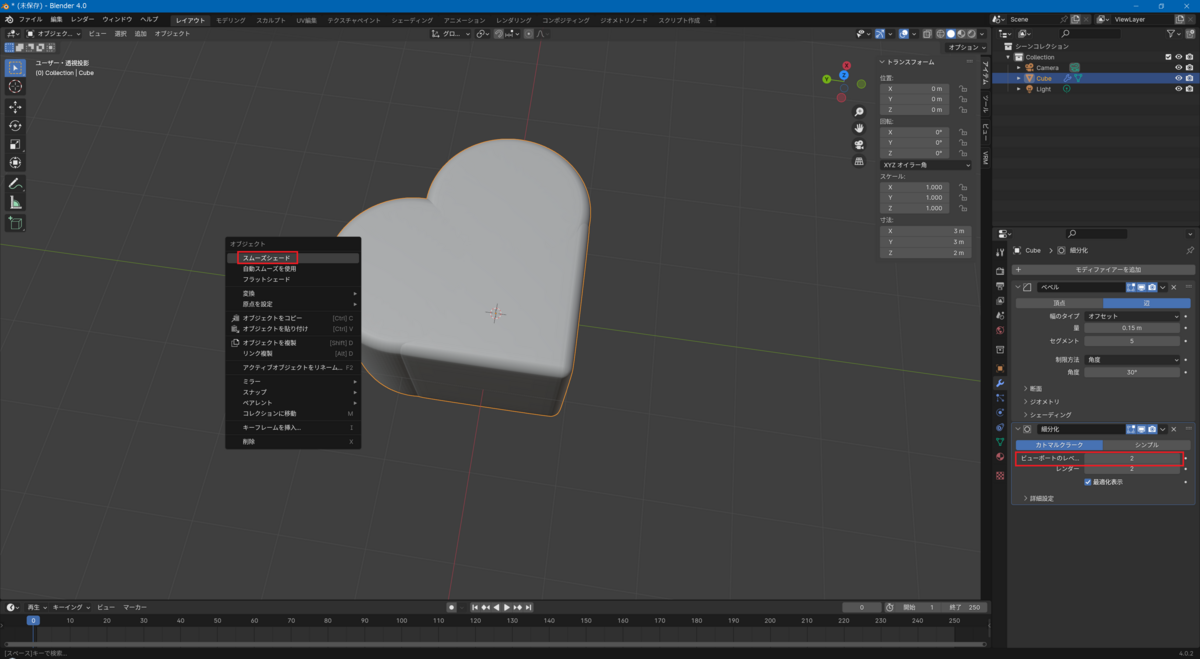Open the Output properties tab icon
The width and height of the screenshot is (1200, 659).
(x=999, y=285)
